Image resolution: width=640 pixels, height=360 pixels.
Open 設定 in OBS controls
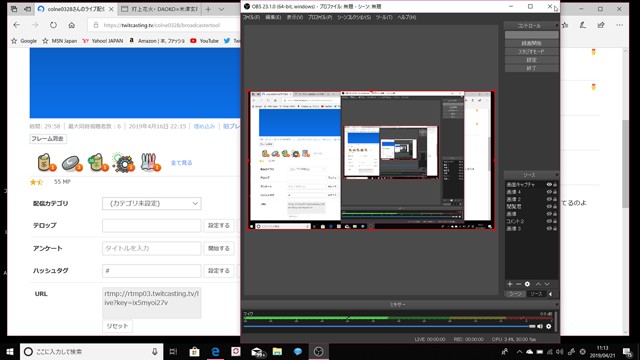point(531,60)
